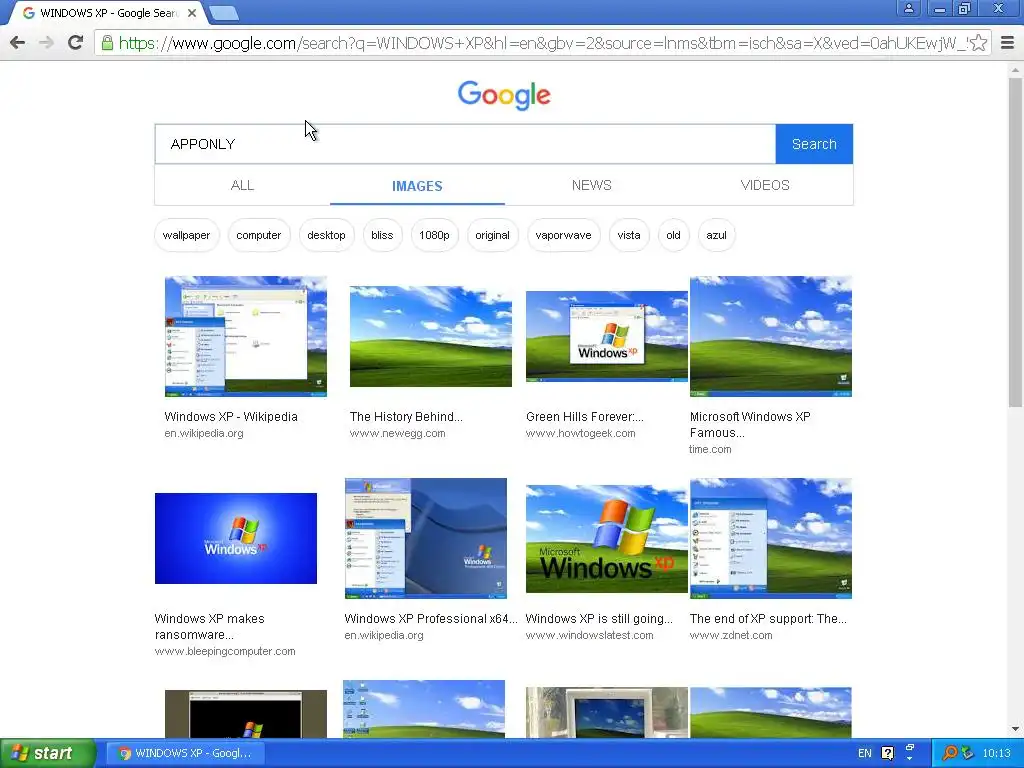This screenshot has width=1024, height=768.
Task: Pick the vaporwave filter chip
Action: click(564, 235)
